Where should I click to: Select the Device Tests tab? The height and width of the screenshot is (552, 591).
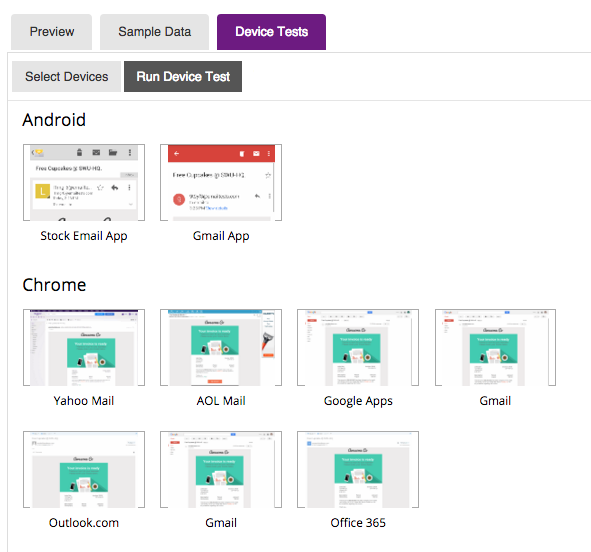tap(271, 32)
